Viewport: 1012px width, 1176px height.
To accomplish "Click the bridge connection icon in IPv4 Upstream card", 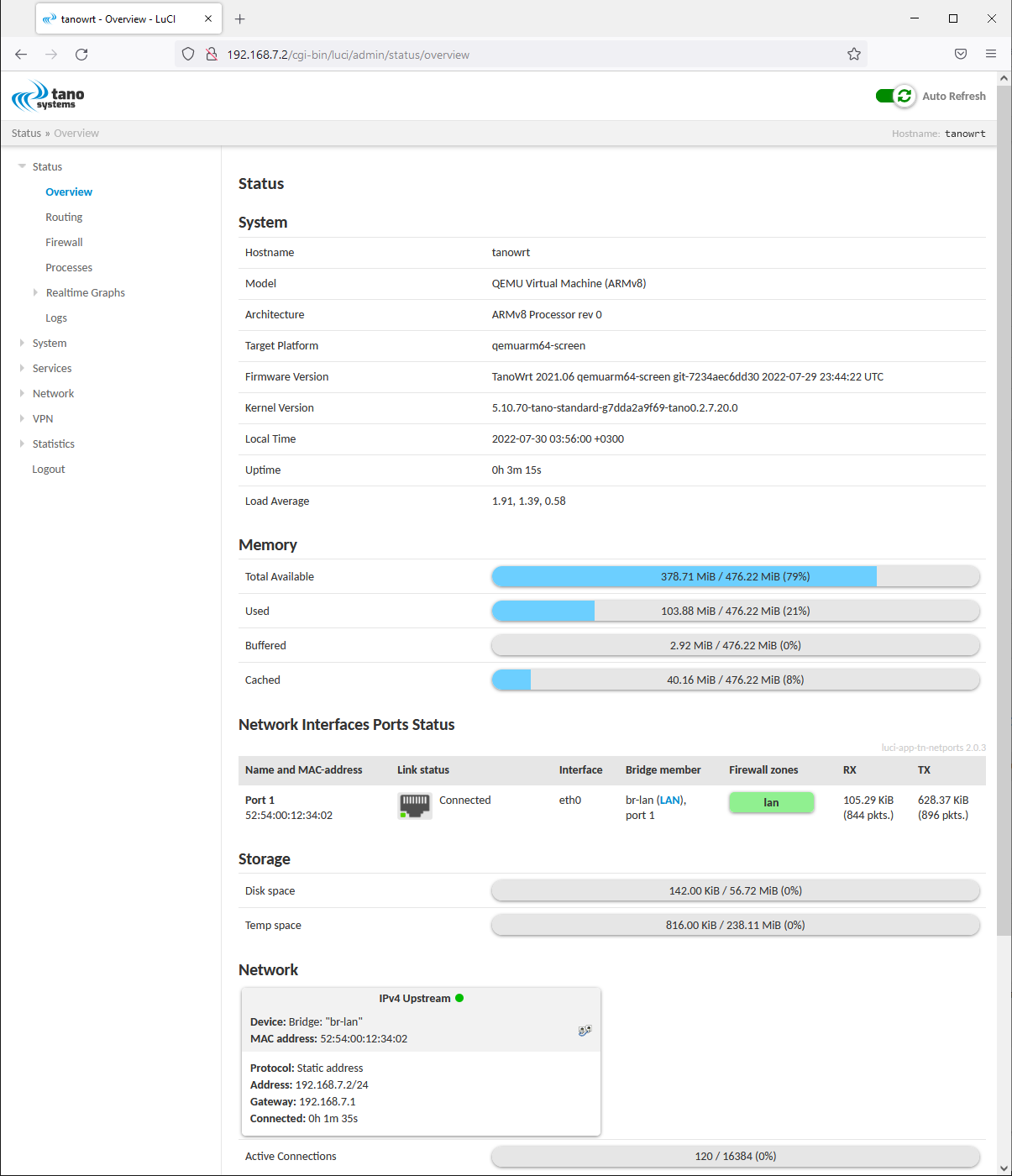I will pyautogui.click(x=585, y=1031).
